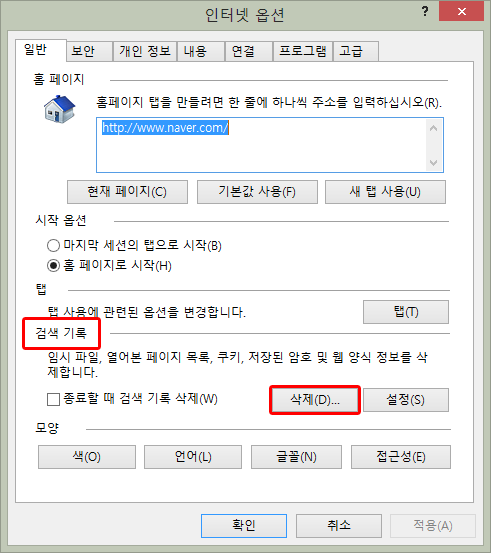The width and height of the screenshot is (491, 553).
Task: Click the 현재 페이지(C) button
Action: point(127,192)
